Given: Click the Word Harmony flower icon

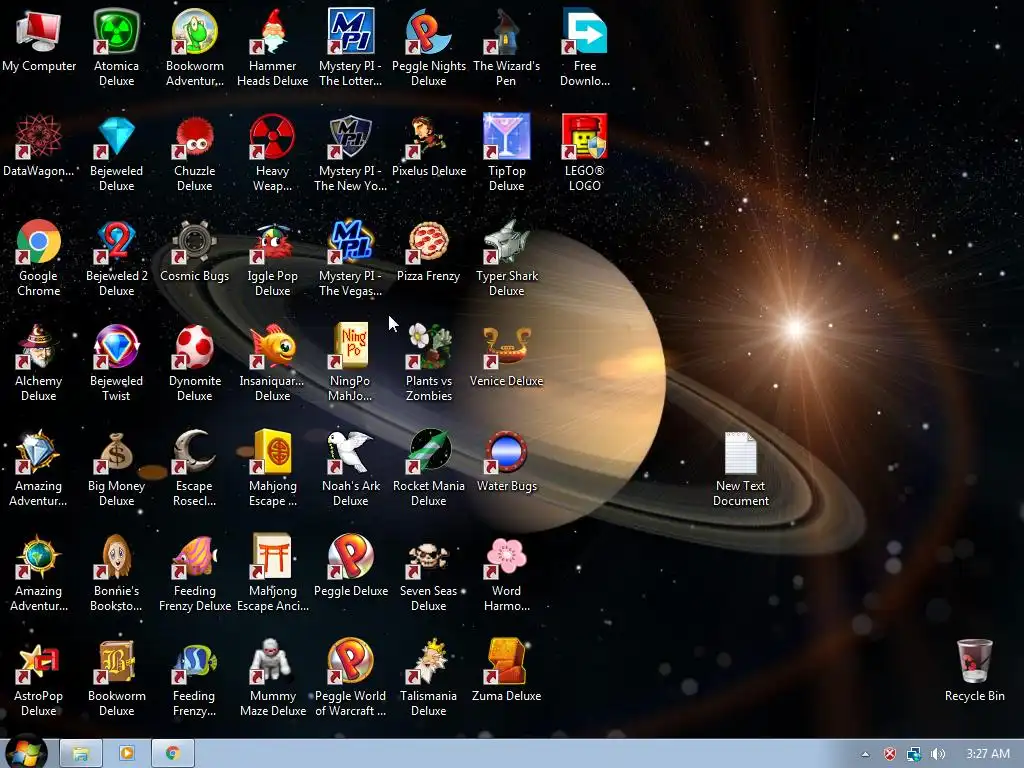Looking at the screenshot, I should coord(506,558).
